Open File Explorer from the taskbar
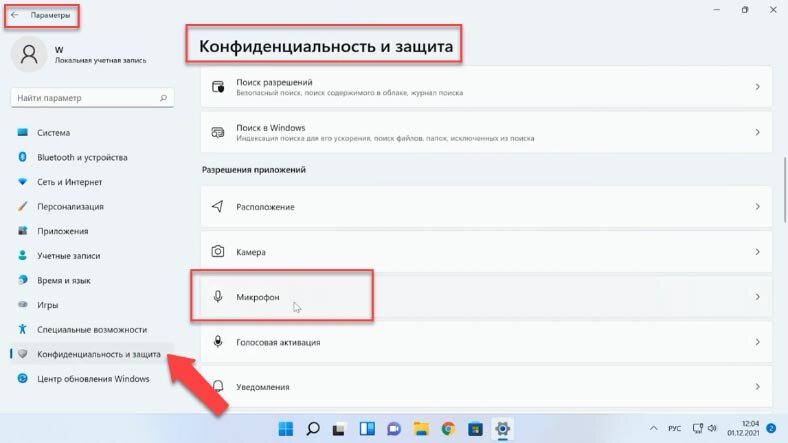788x443 pixels. 421,428
